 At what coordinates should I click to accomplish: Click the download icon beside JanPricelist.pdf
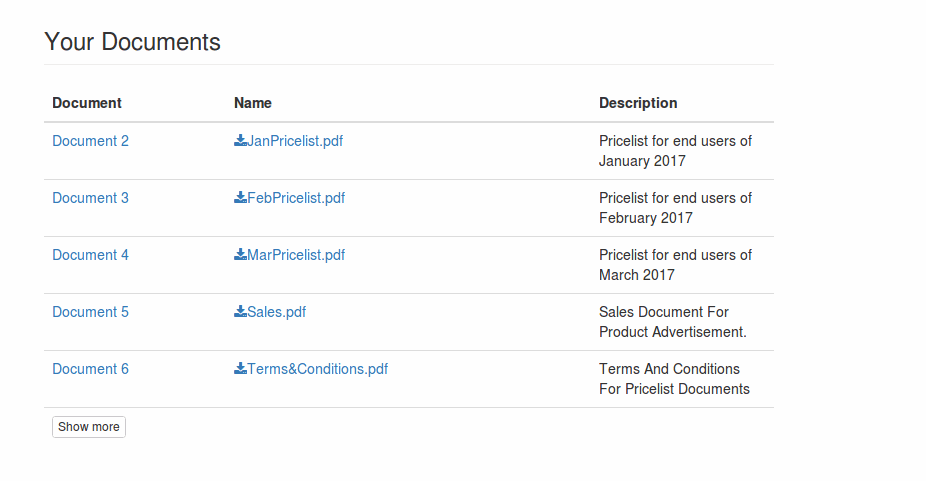tap(240, 140)
